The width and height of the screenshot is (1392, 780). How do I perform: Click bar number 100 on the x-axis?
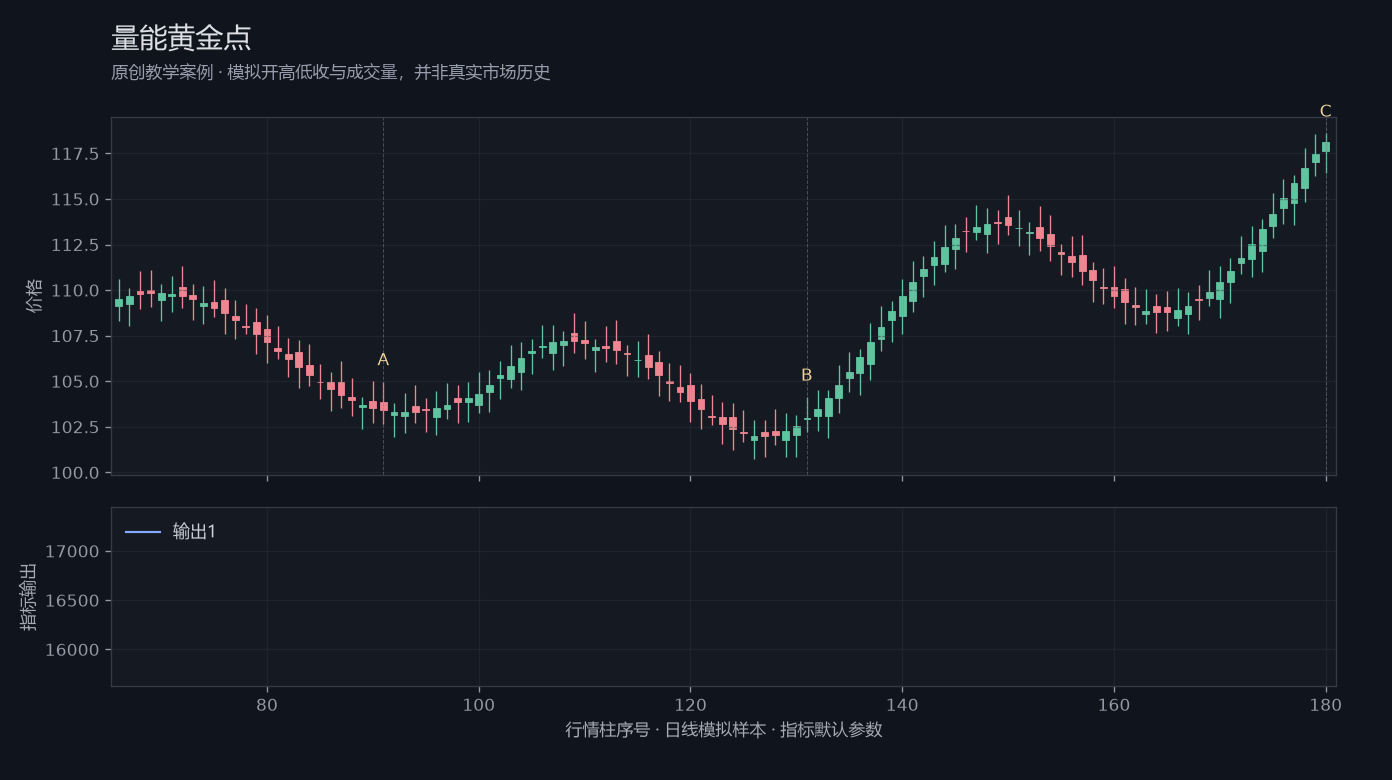click(479, 704)
